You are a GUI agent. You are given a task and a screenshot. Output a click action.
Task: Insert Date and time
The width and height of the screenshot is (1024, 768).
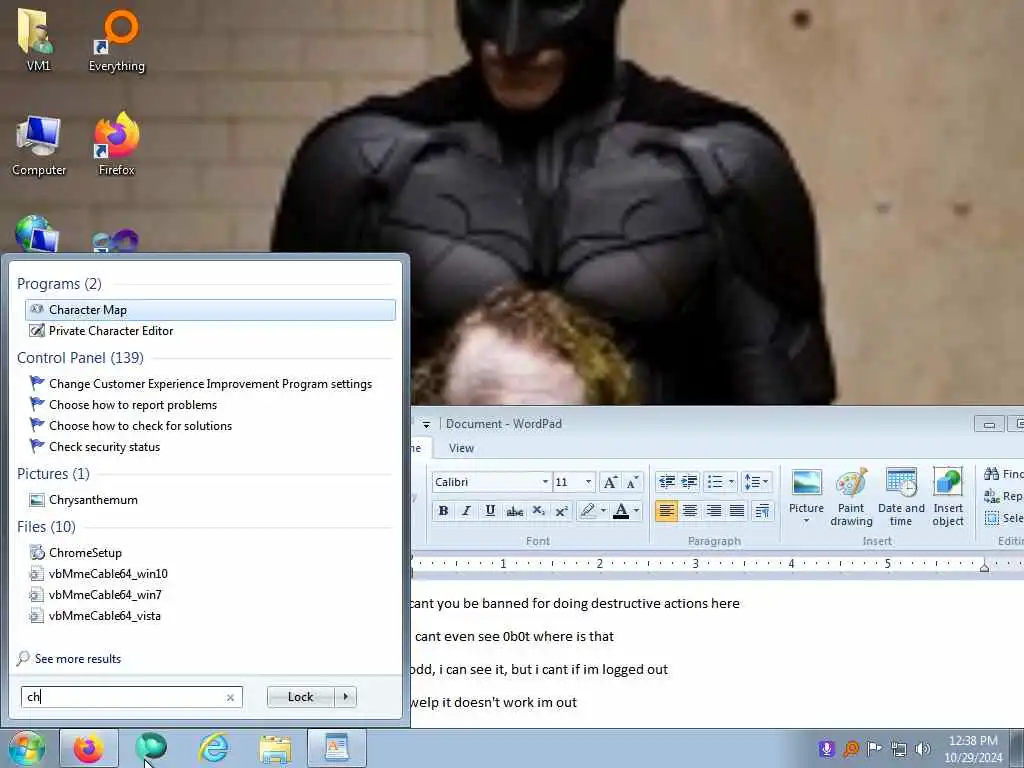point(901,497)
